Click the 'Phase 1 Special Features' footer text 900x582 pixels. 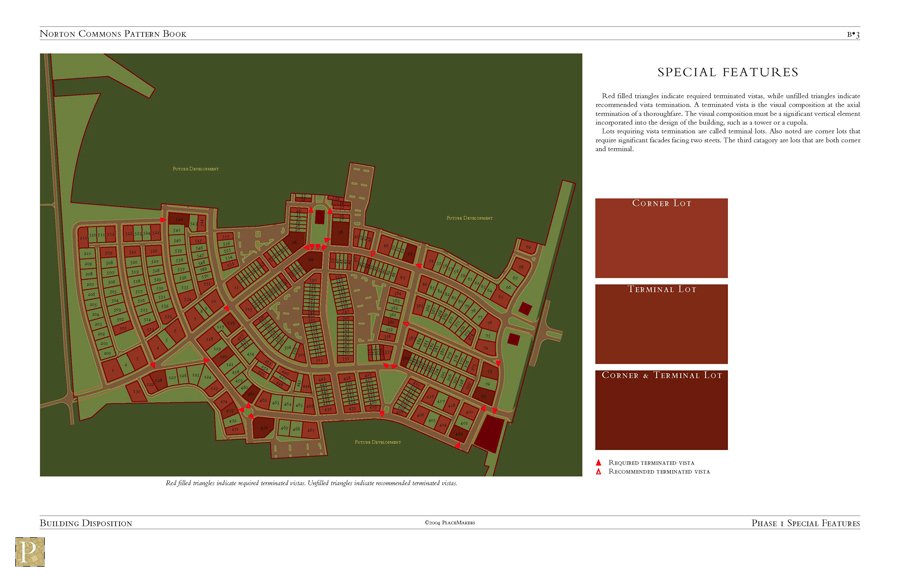[x=806, y=523]
